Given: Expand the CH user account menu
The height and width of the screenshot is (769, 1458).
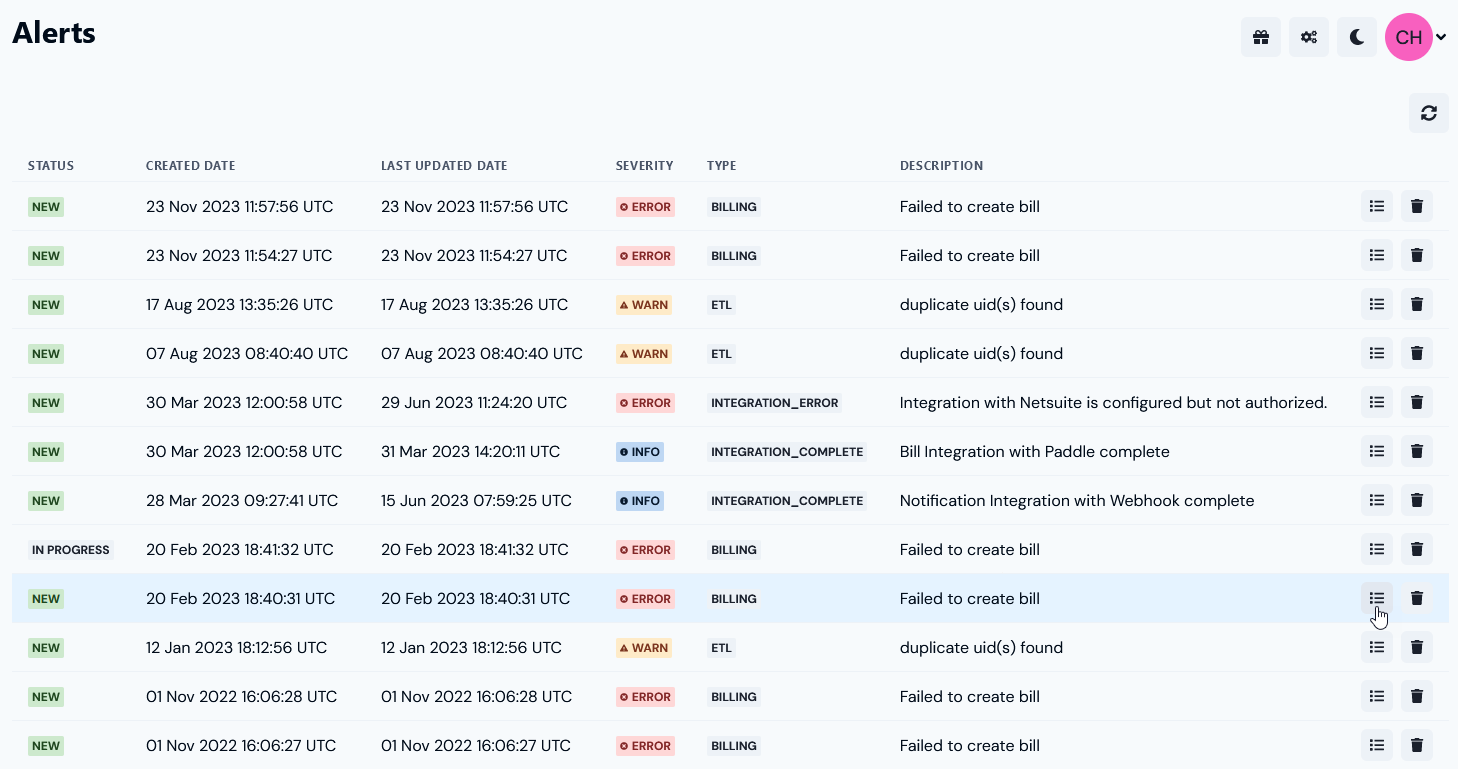Looking at the screenshot, I should [x=1415, y=37].
